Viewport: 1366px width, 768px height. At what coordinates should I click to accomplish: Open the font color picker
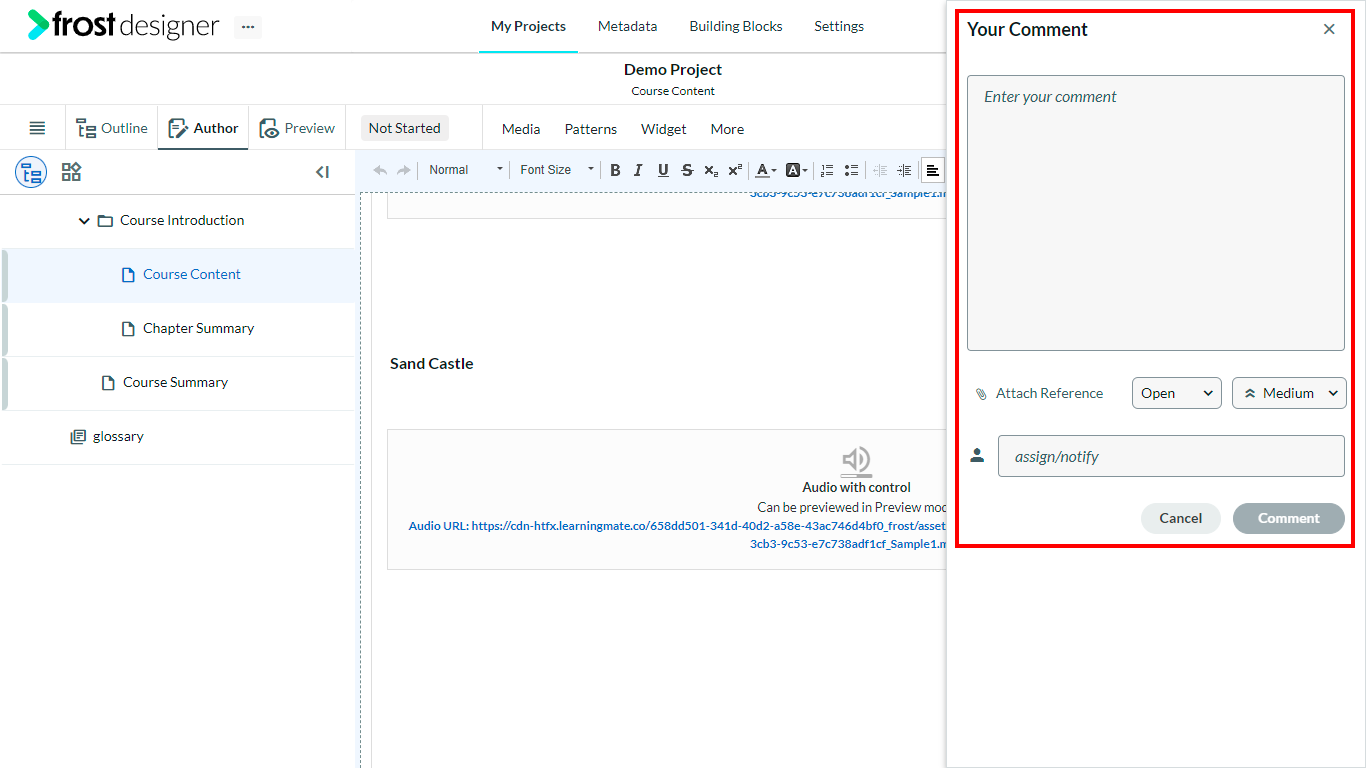point(766,170)
